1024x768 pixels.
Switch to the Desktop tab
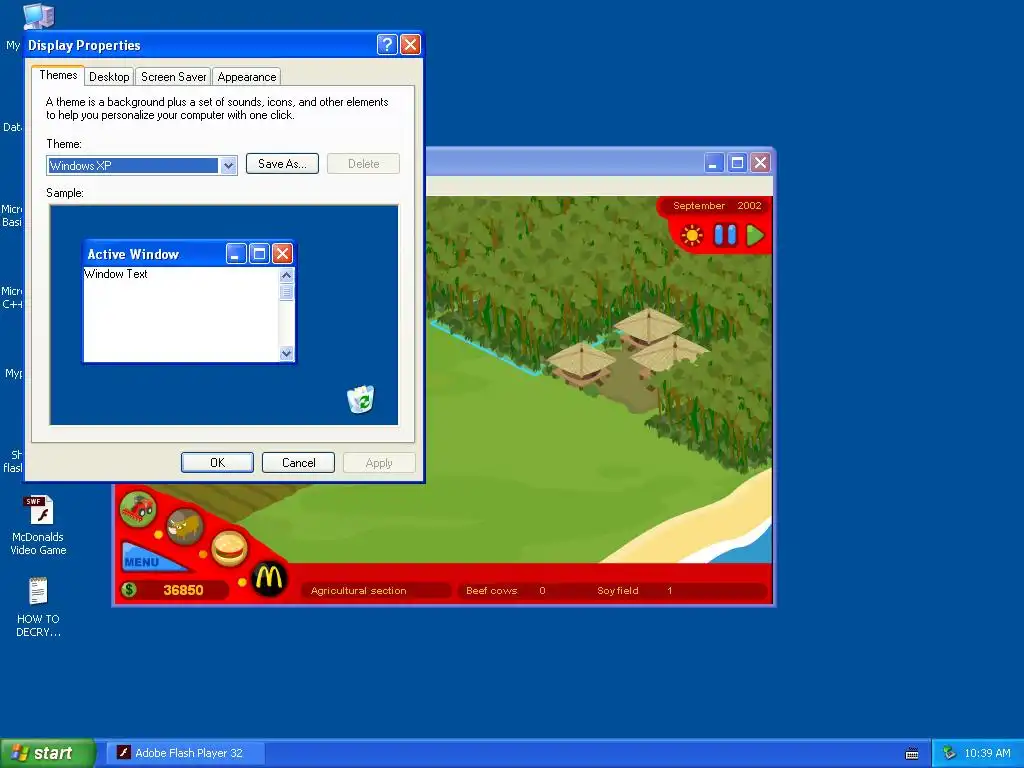click(x=109, y=76)
